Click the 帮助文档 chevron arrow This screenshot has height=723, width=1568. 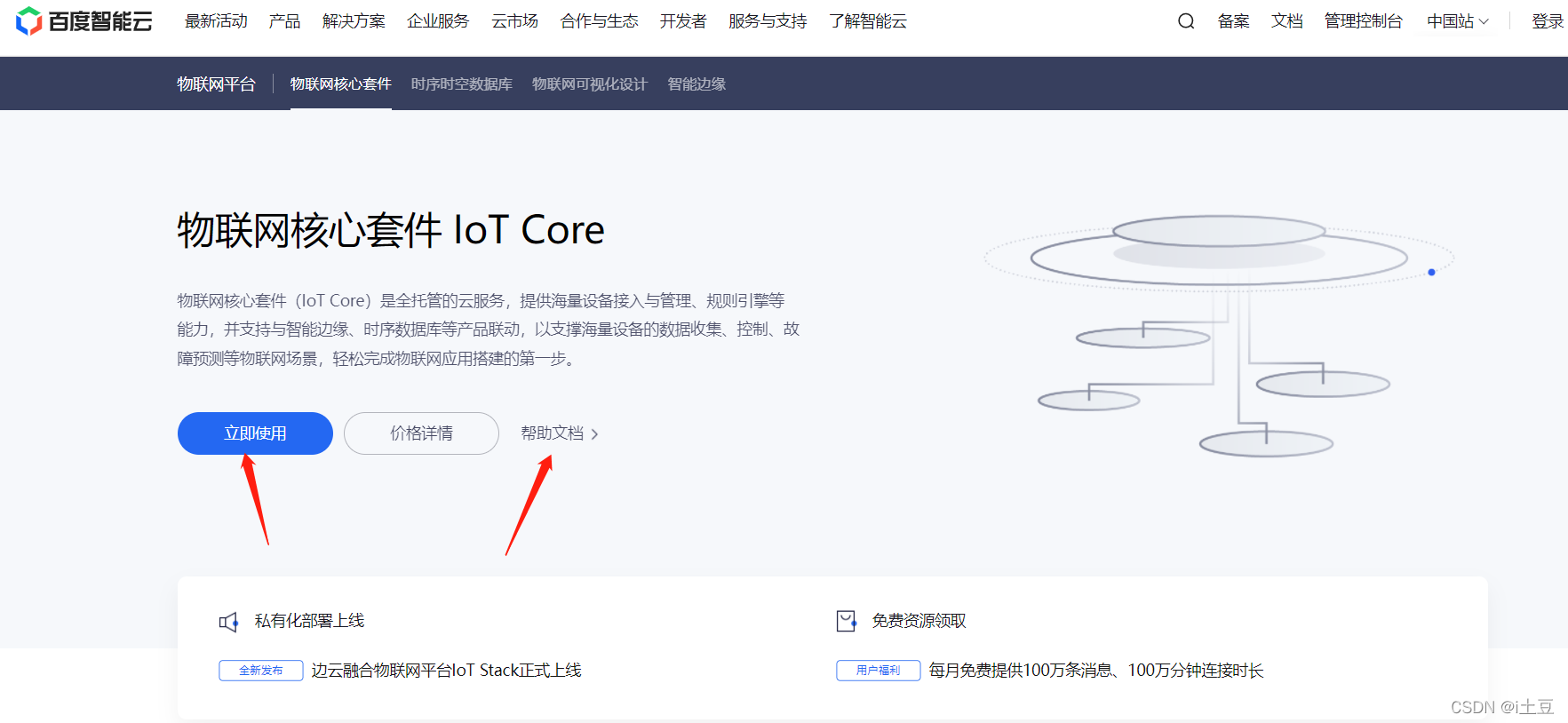594,434
